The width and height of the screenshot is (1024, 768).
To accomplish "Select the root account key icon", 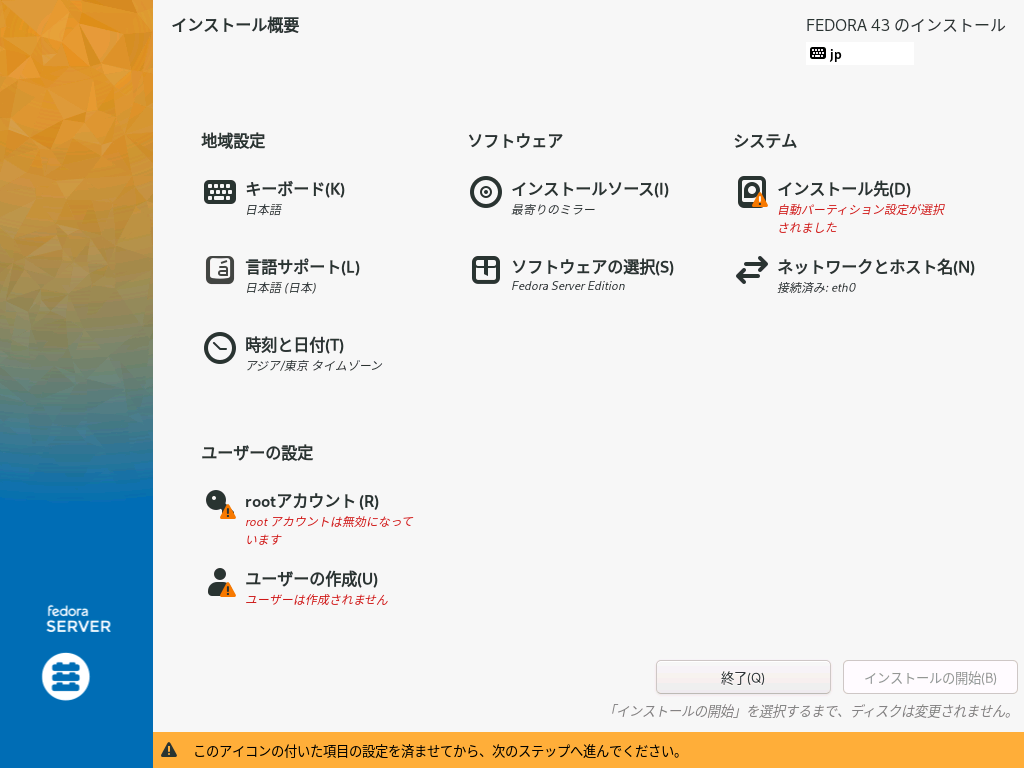I will (x=220, y=504).
